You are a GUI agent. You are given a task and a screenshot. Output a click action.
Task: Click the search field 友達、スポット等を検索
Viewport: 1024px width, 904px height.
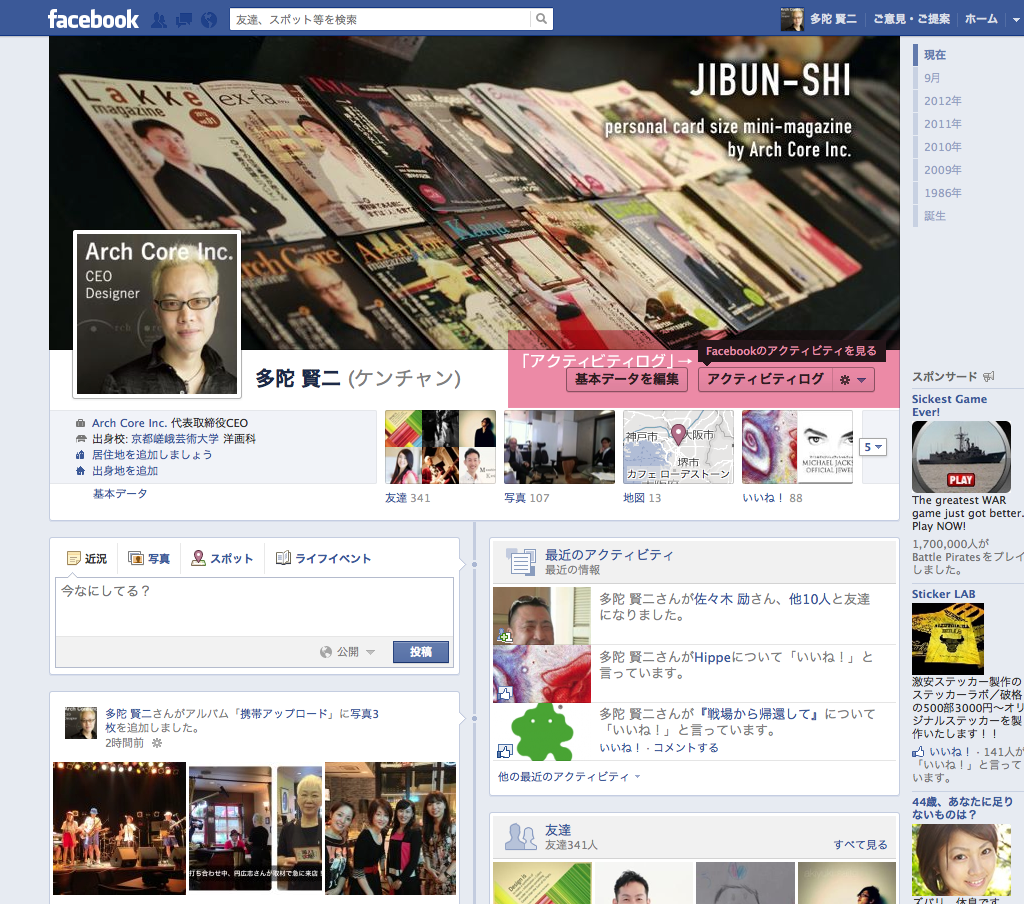380,20
